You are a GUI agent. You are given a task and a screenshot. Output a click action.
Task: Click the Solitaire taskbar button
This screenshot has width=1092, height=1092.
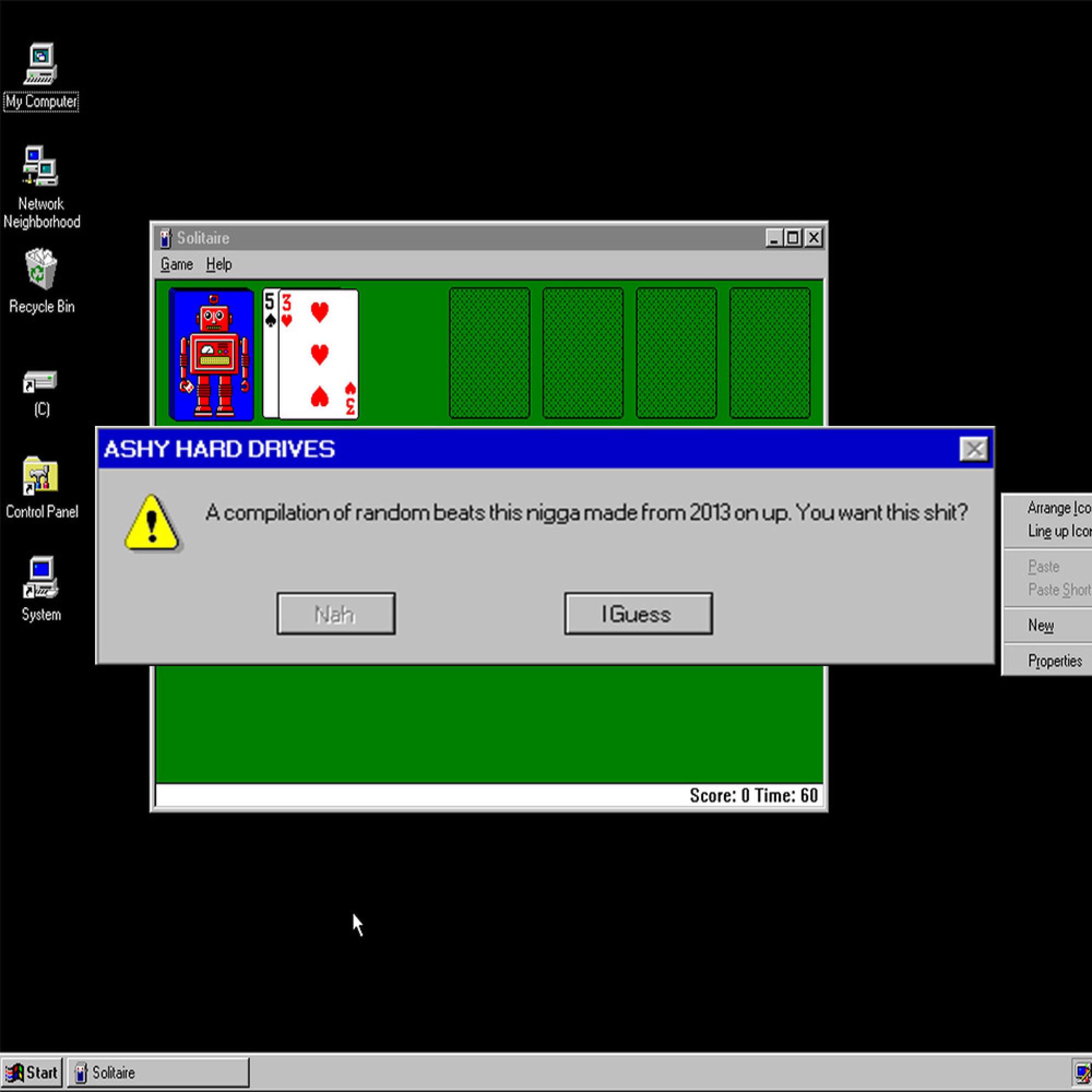tap(158, 1072)
